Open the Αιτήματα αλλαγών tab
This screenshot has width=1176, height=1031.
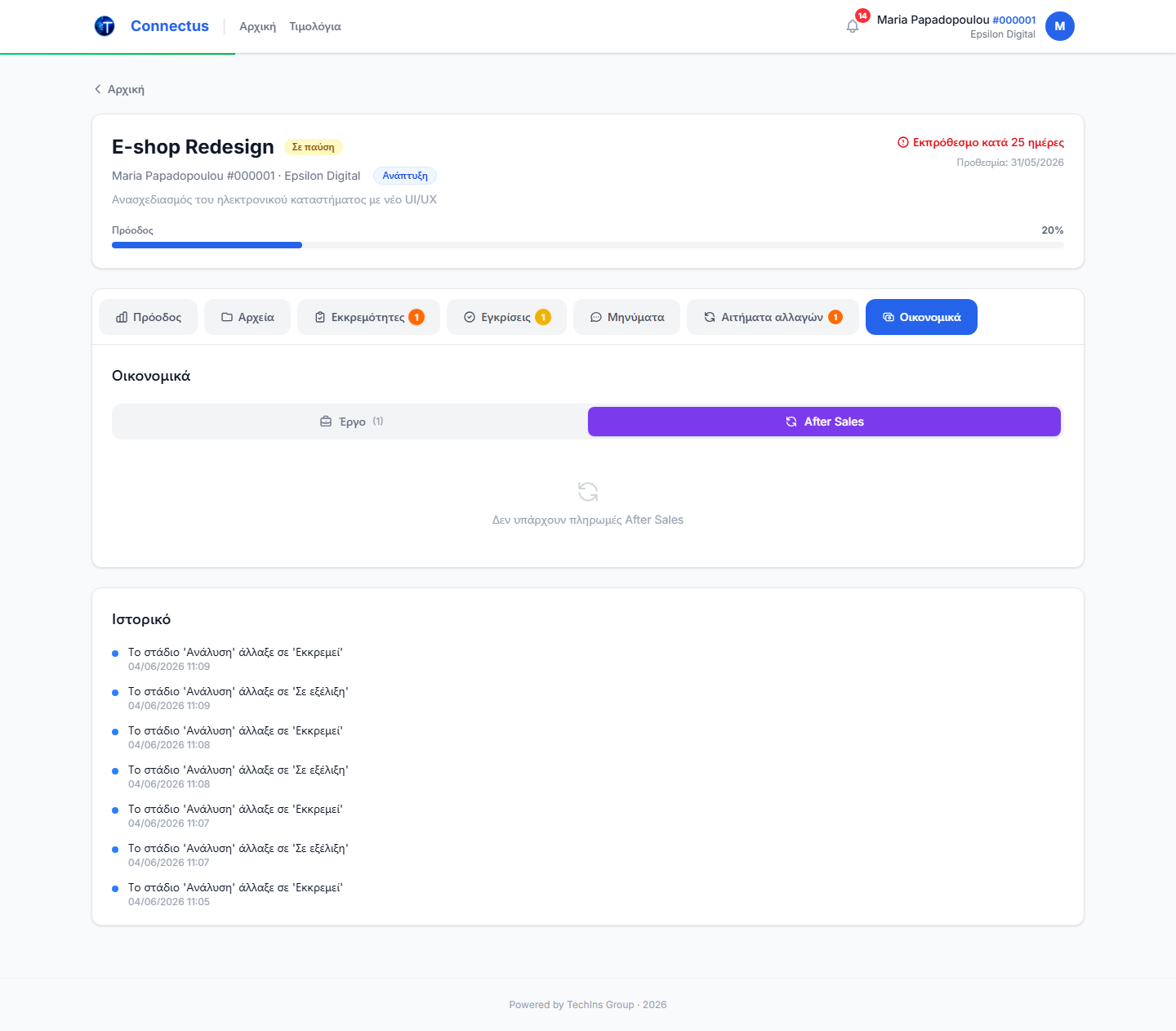pyautogui.click(x=773, y=317)
